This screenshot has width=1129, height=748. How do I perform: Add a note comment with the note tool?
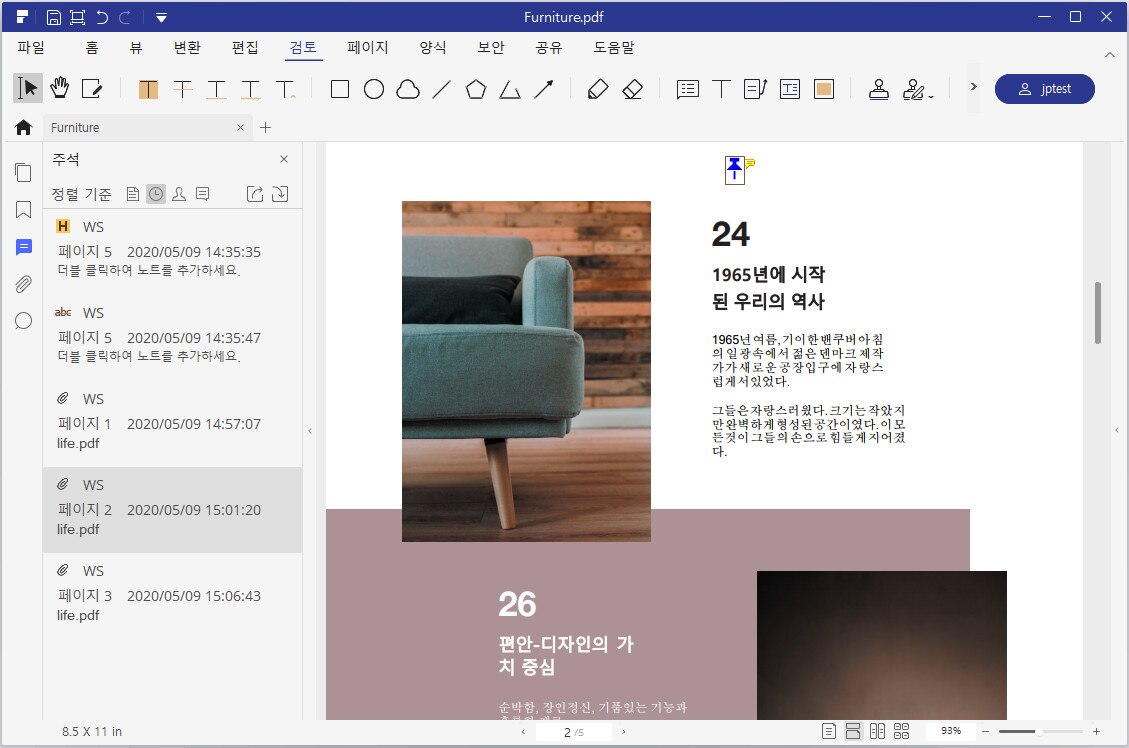[688, 89]
